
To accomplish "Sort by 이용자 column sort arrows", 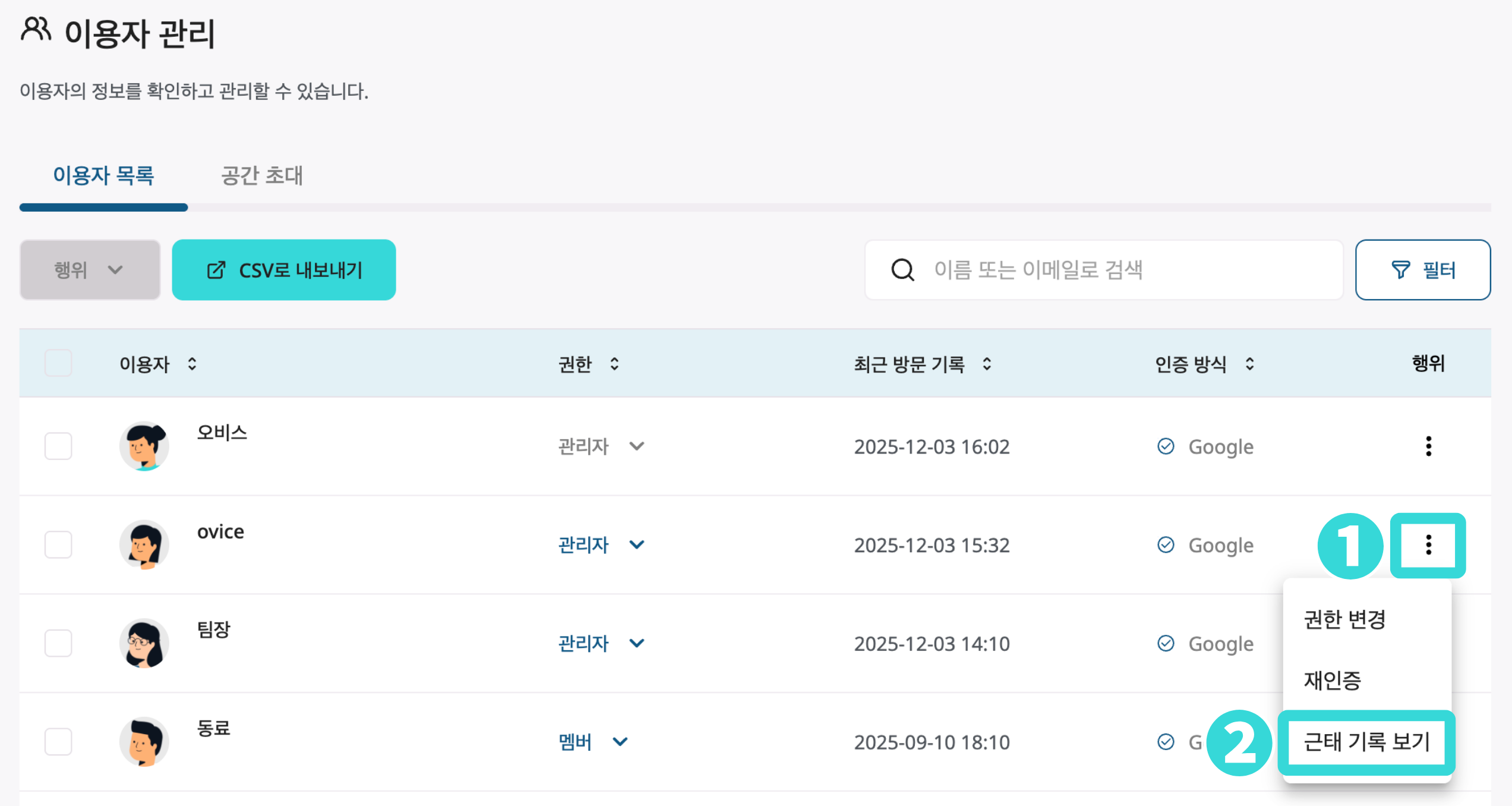I will pos(192,364).
